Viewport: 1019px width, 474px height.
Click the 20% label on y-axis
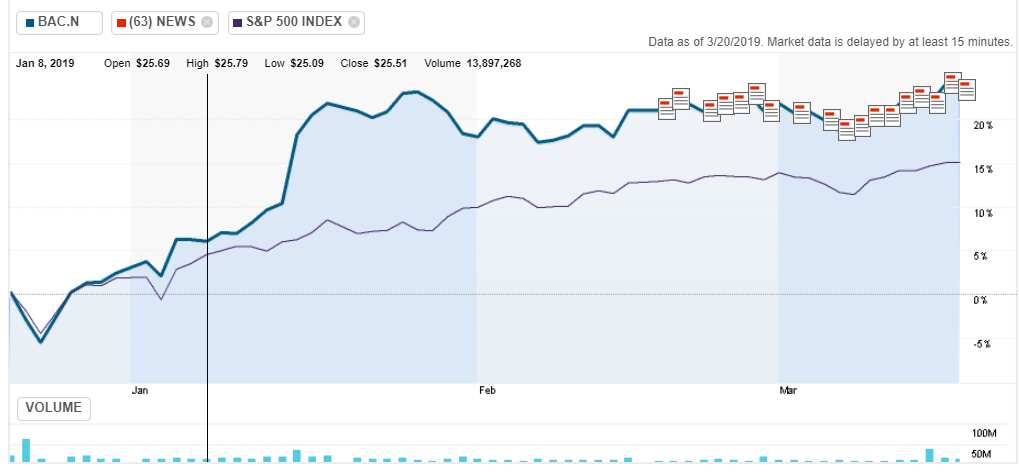(x=985, y=125)
